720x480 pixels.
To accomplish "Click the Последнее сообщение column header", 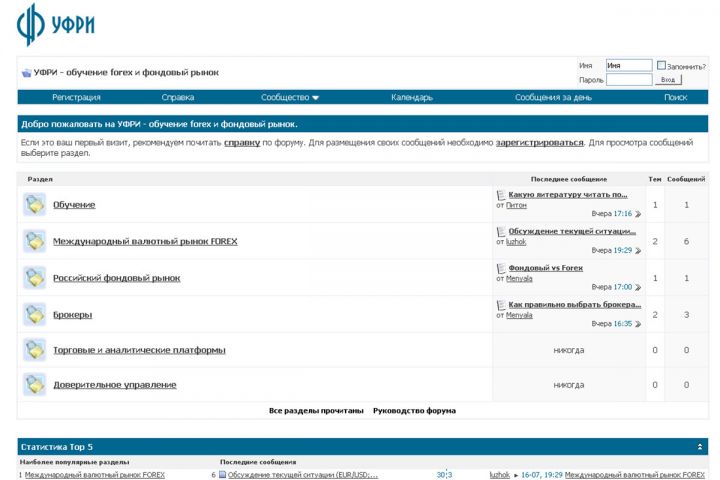I will [x=569, y=179].
